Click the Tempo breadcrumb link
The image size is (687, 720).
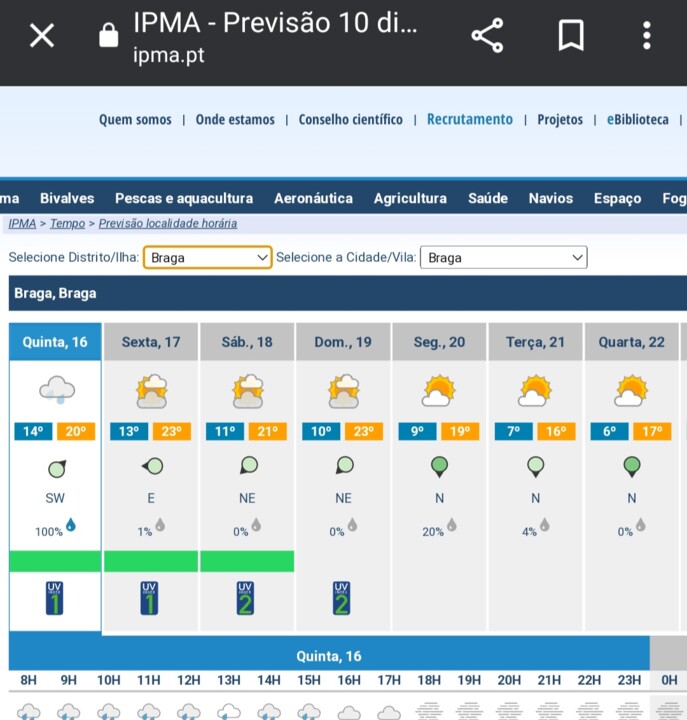[67, 224]
